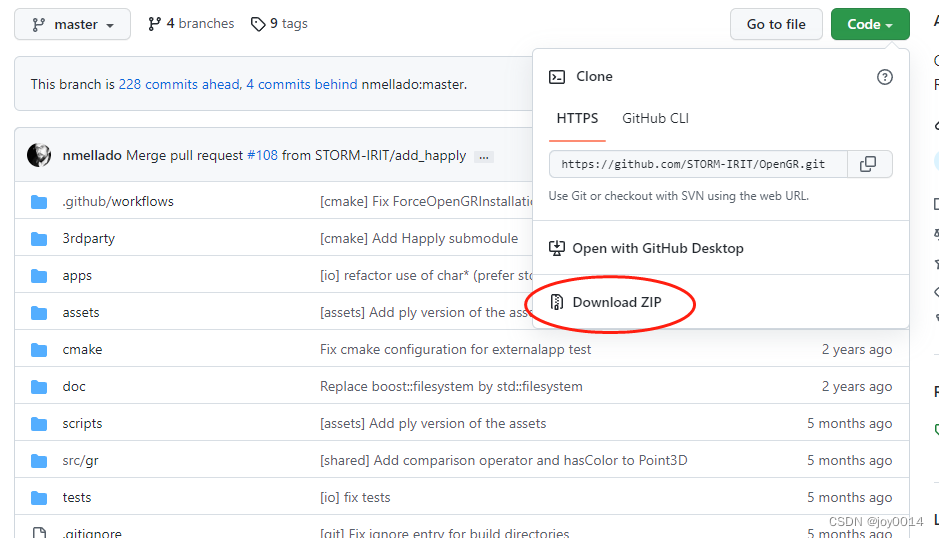The width and height of the screenshot is (939, 538).
Task: Click the folder icon next to doc
Action: pos(39,387)
